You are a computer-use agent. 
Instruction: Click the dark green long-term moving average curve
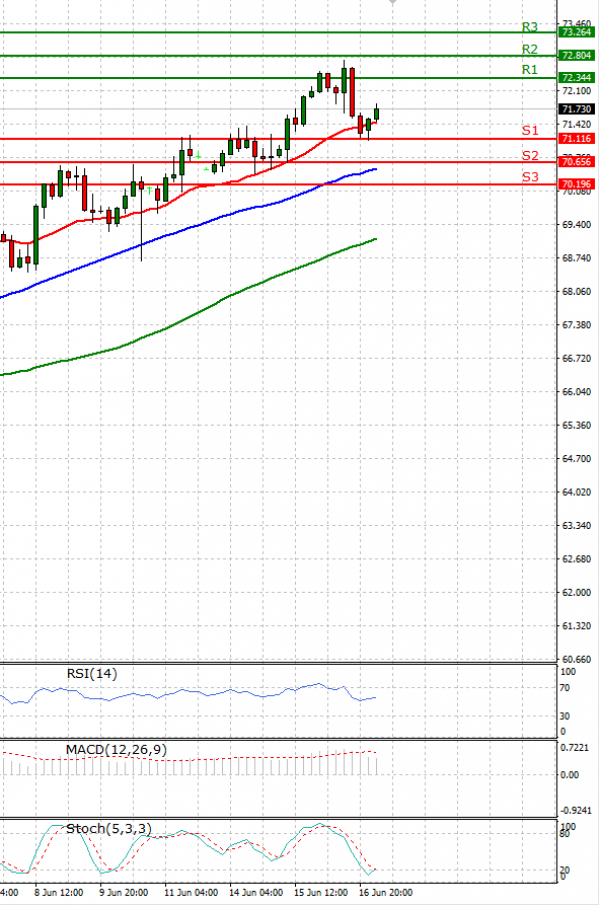click(191, 317)
